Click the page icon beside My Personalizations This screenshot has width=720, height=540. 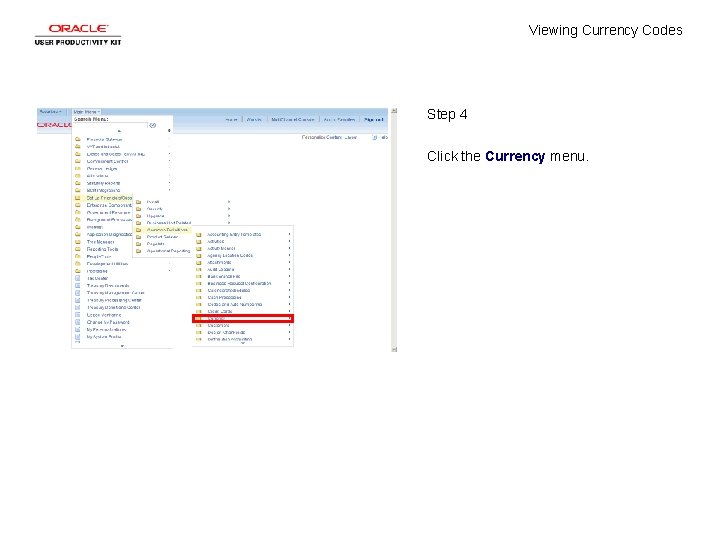click(x=78, y=329)
